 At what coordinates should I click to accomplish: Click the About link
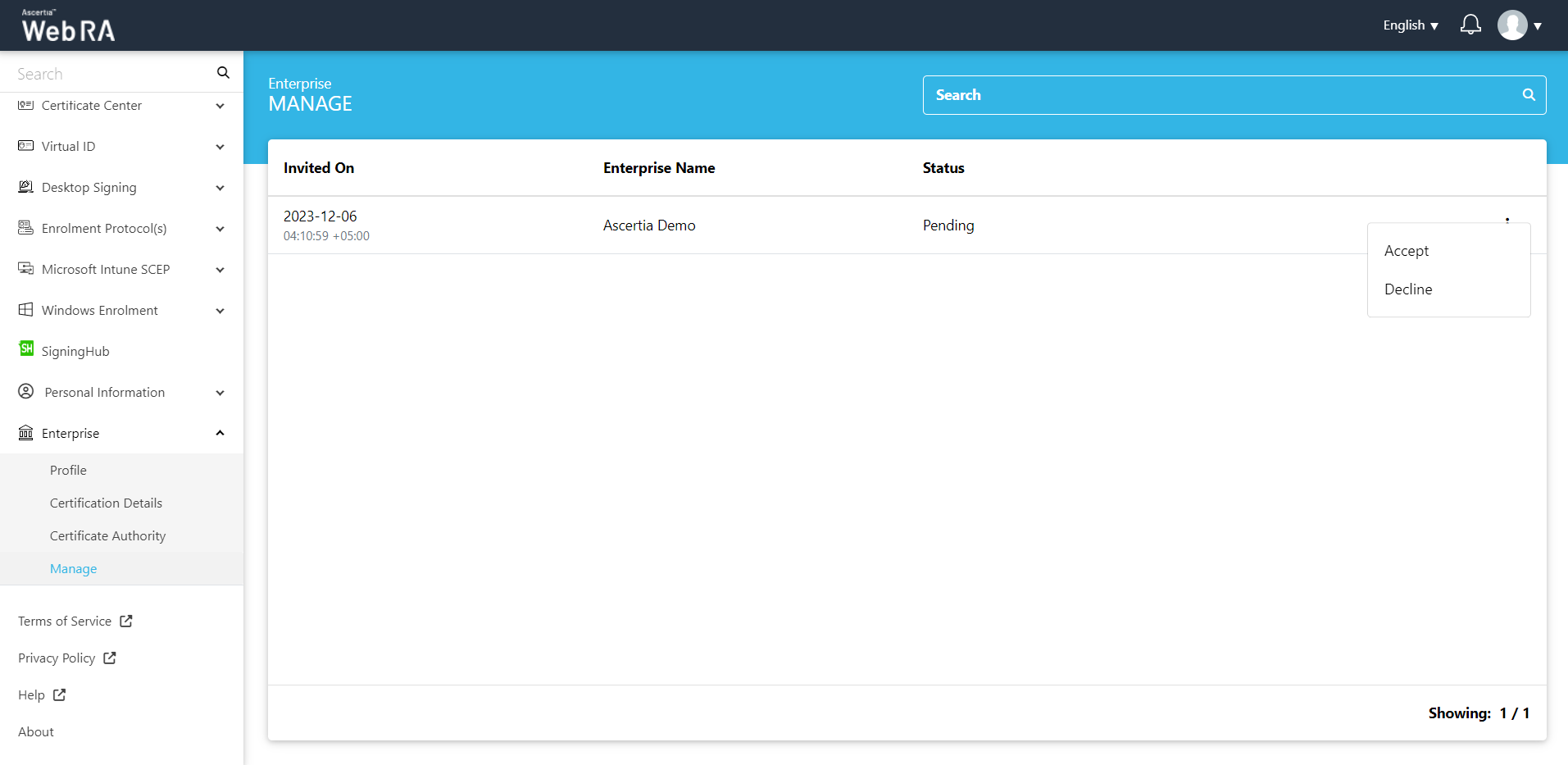tap(36, 732)
